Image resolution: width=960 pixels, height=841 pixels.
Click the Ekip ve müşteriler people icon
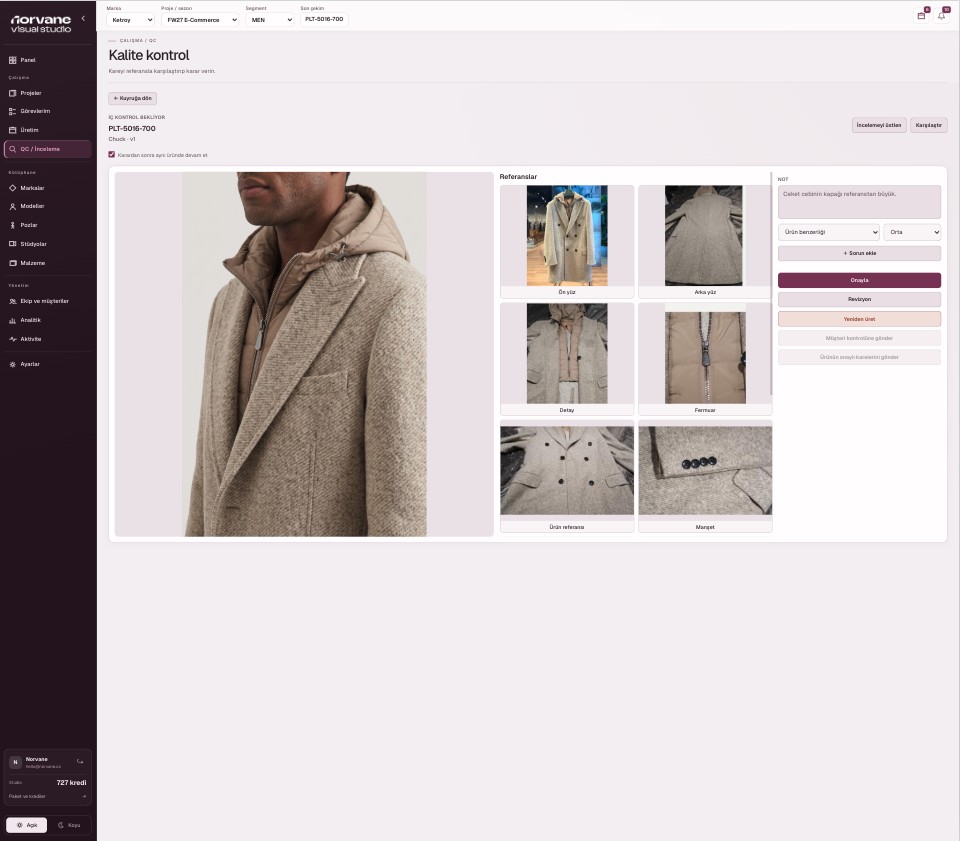pyautogui.click(x=12, y=301)
